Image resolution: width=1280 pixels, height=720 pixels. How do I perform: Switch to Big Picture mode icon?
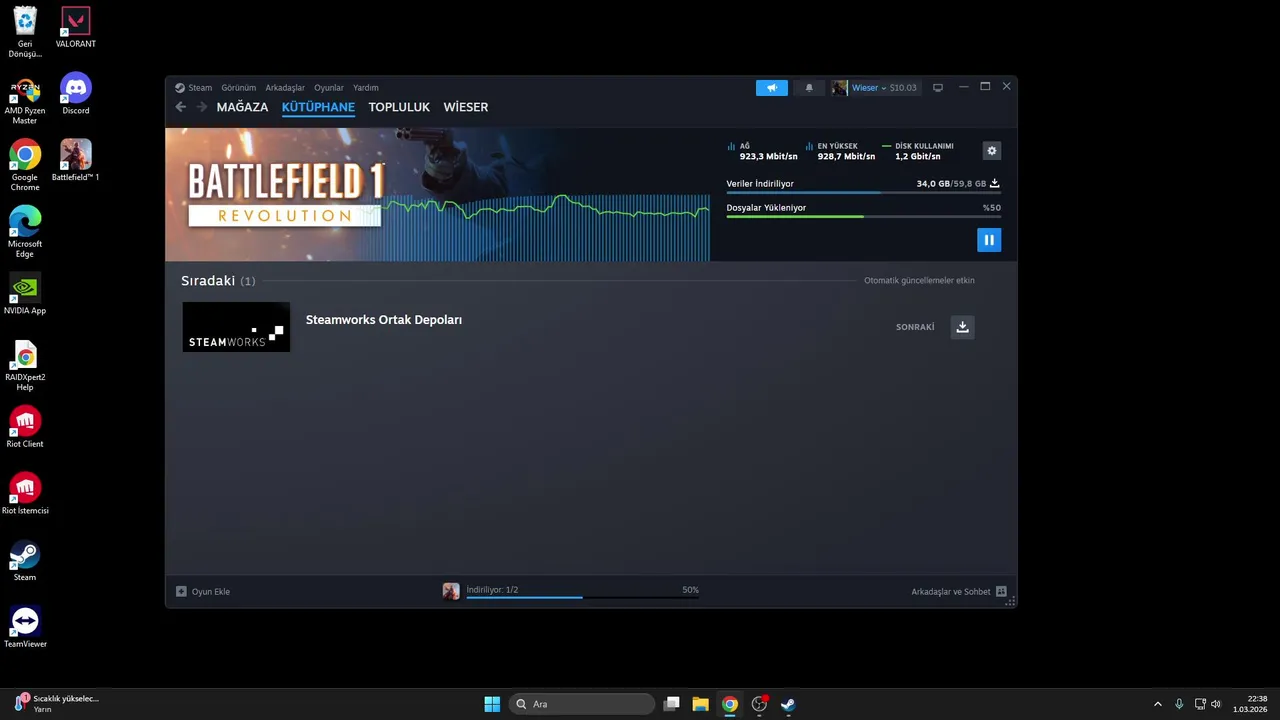point(938,88)
